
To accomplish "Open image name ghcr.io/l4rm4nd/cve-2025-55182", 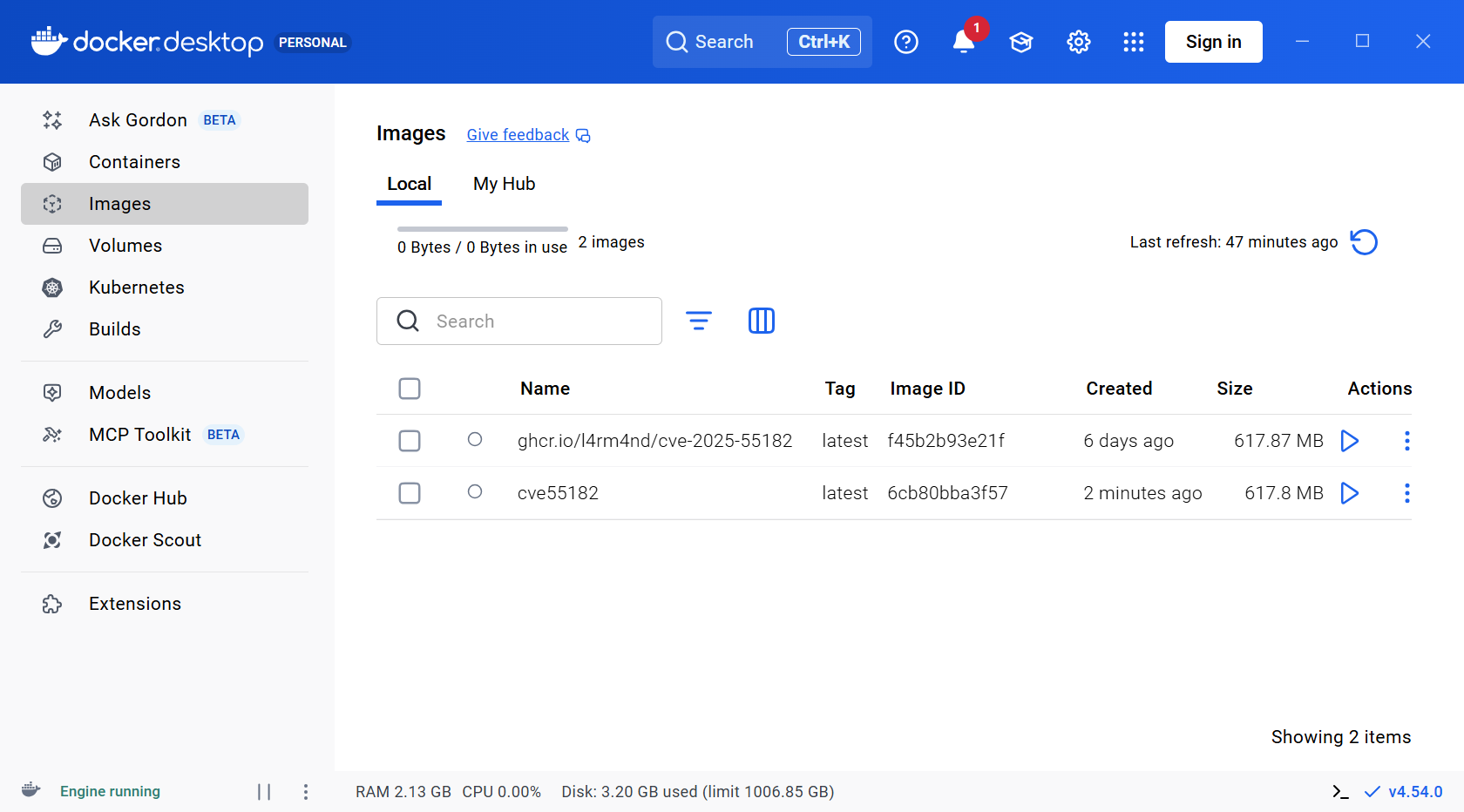I will point(655,441).
